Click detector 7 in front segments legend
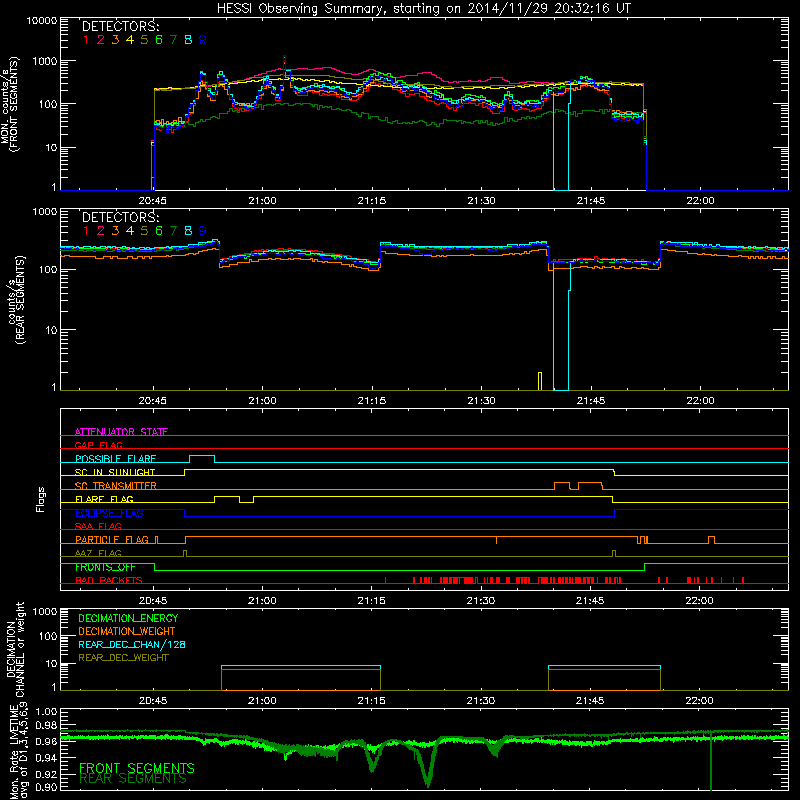The width and height of the screenshot is (800, 800). [173, 40]
